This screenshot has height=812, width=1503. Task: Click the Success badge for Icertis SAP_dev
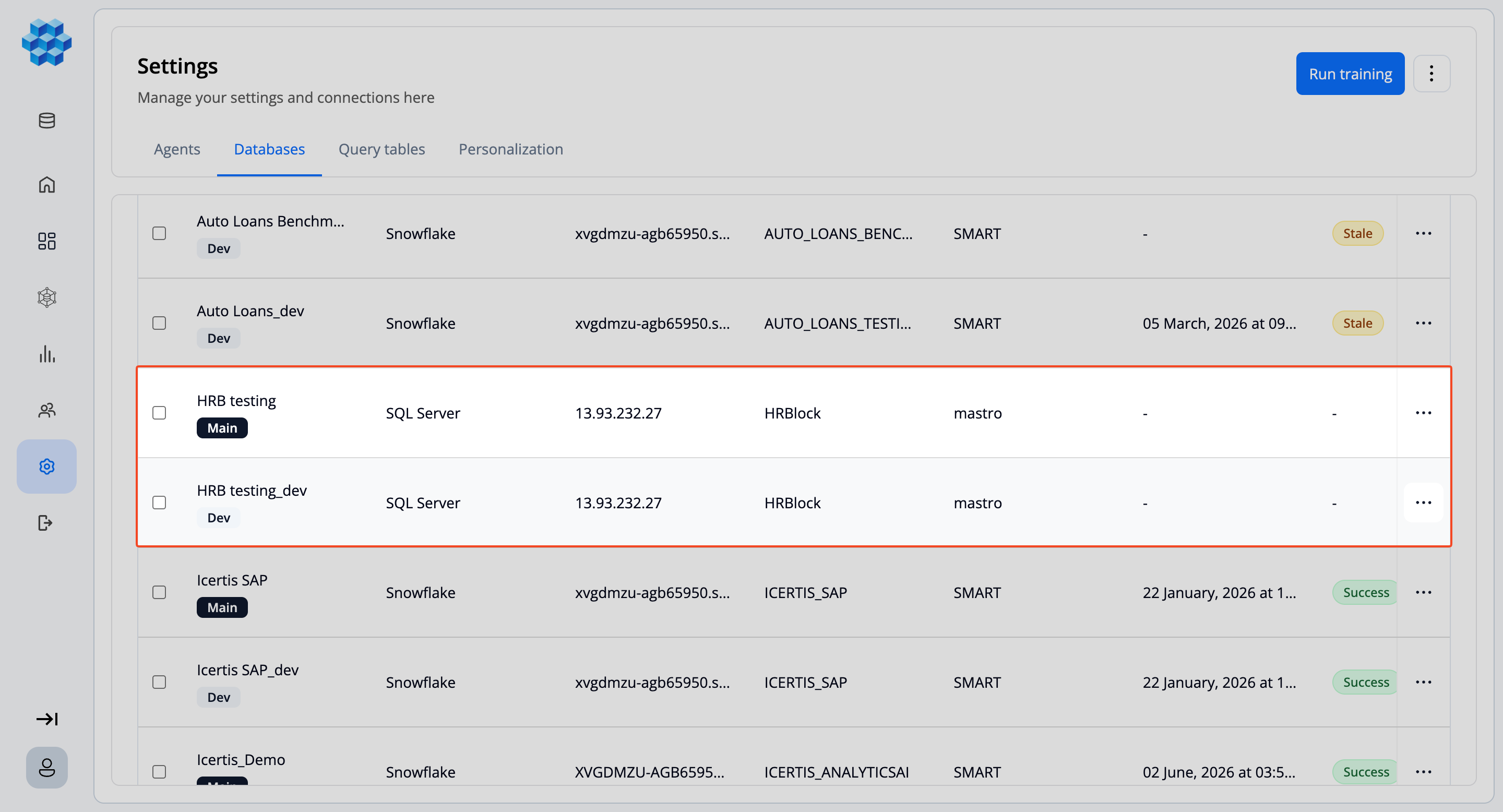1365,683
